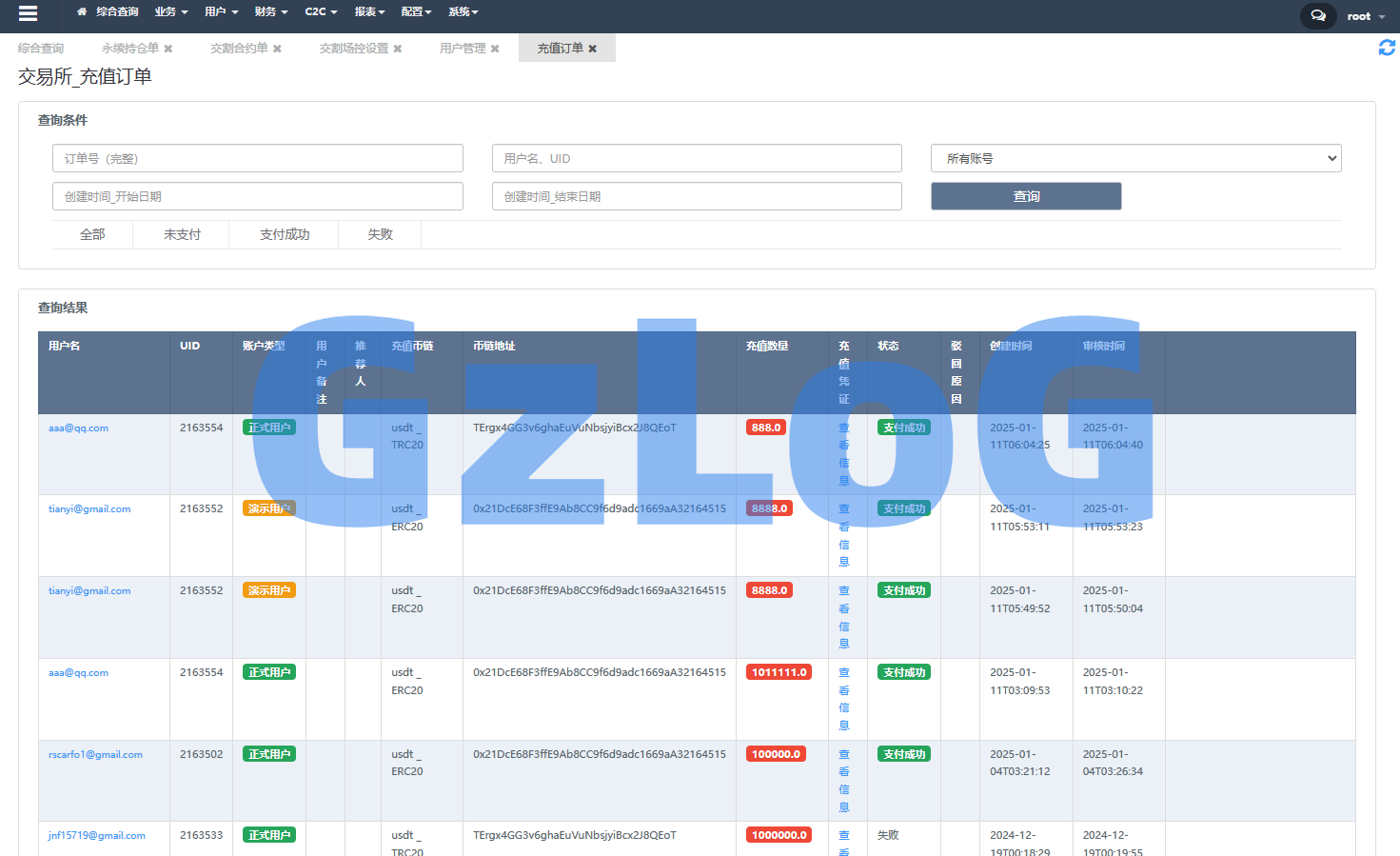Click the blue refresh icon
Viewport: 1400px width, 856px height.
(1387, 48)
